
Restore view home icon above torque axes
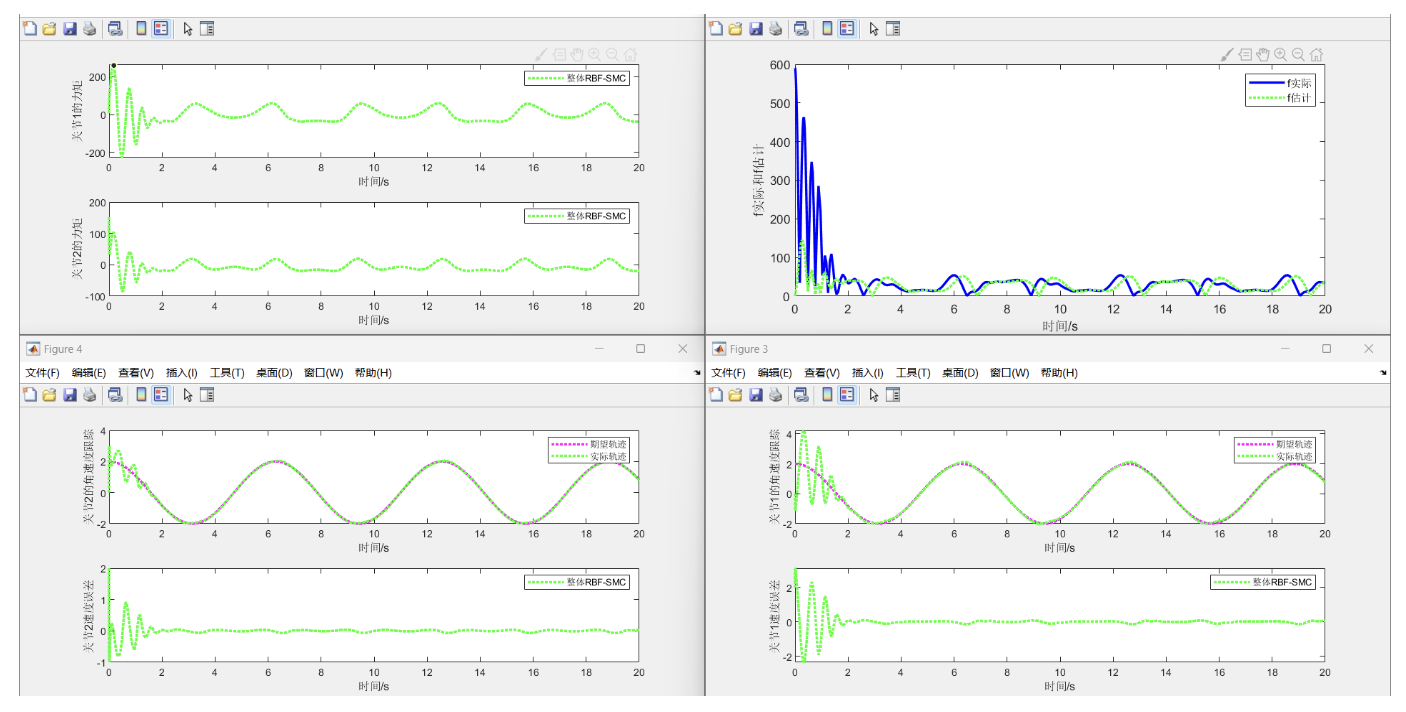click(x=631, y=55)
